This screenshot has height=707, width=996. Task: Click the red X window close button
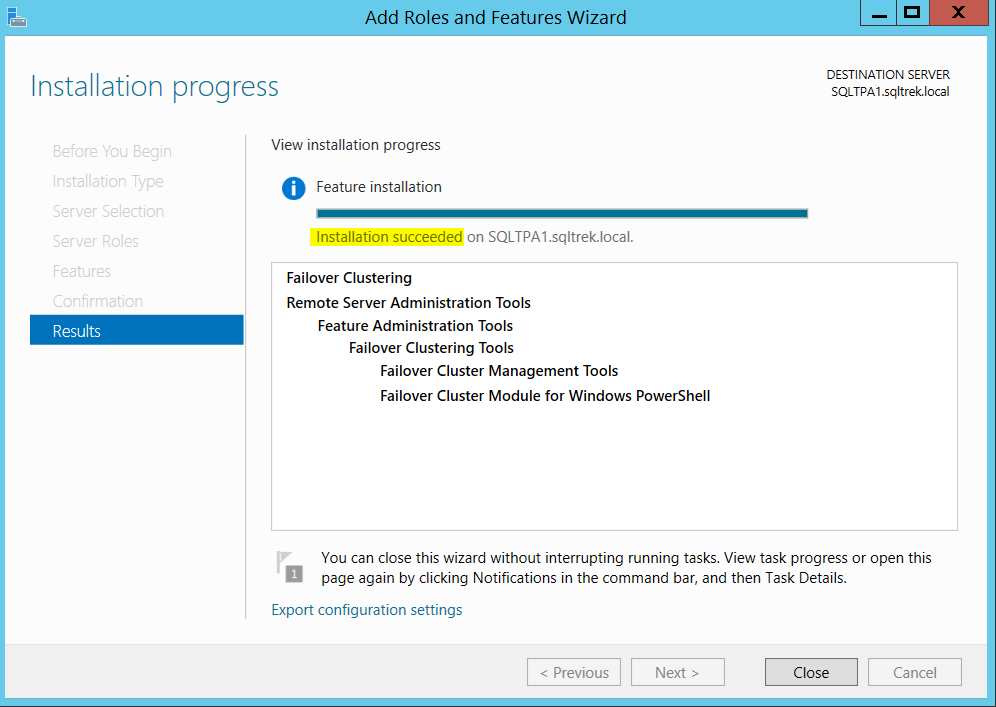959,13
